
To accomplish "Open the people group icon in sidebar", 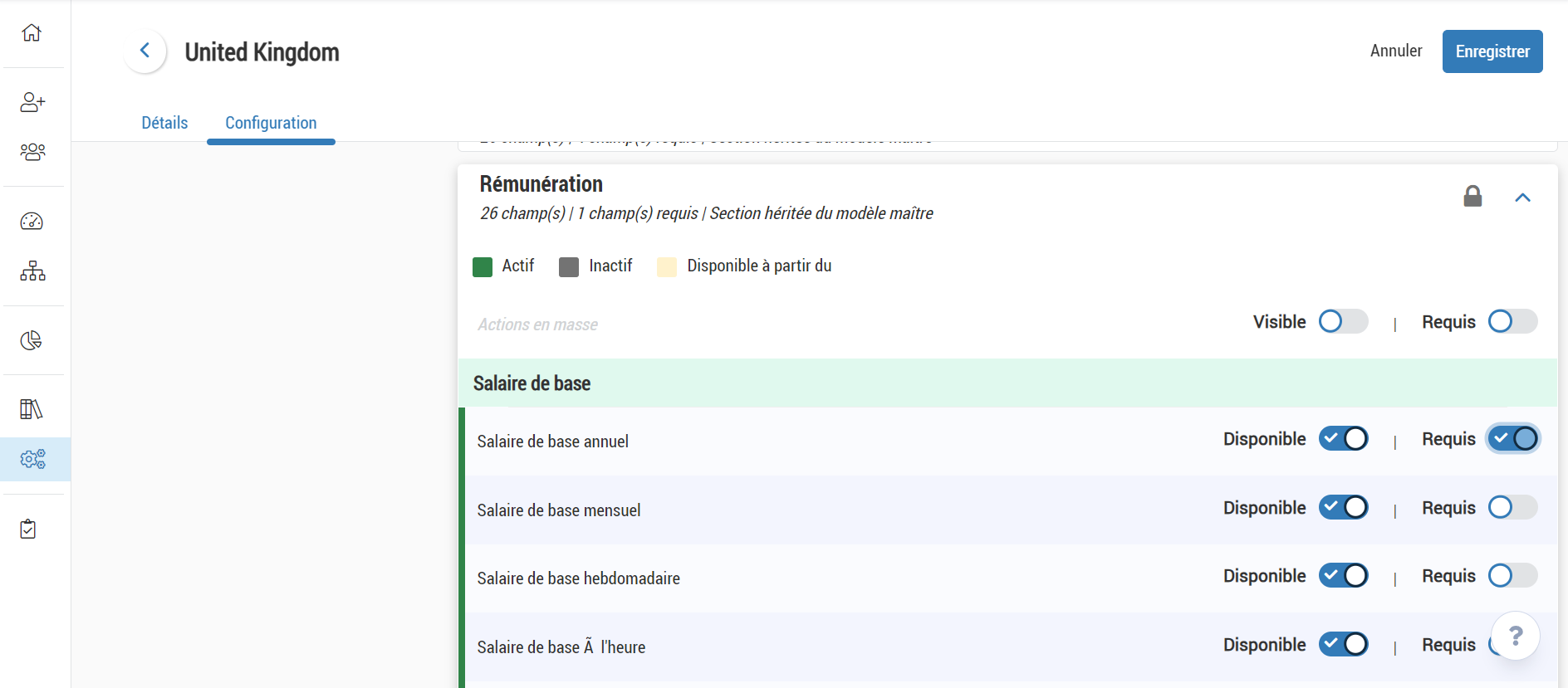I will click(x=32, y=152).
